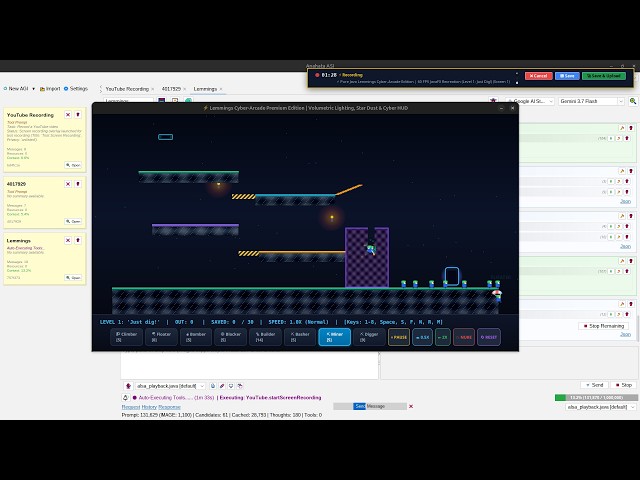The image size is (640, 480).
Task: Click Stop Remaining button
Action: pyautogui.click(x=604, y=326)
